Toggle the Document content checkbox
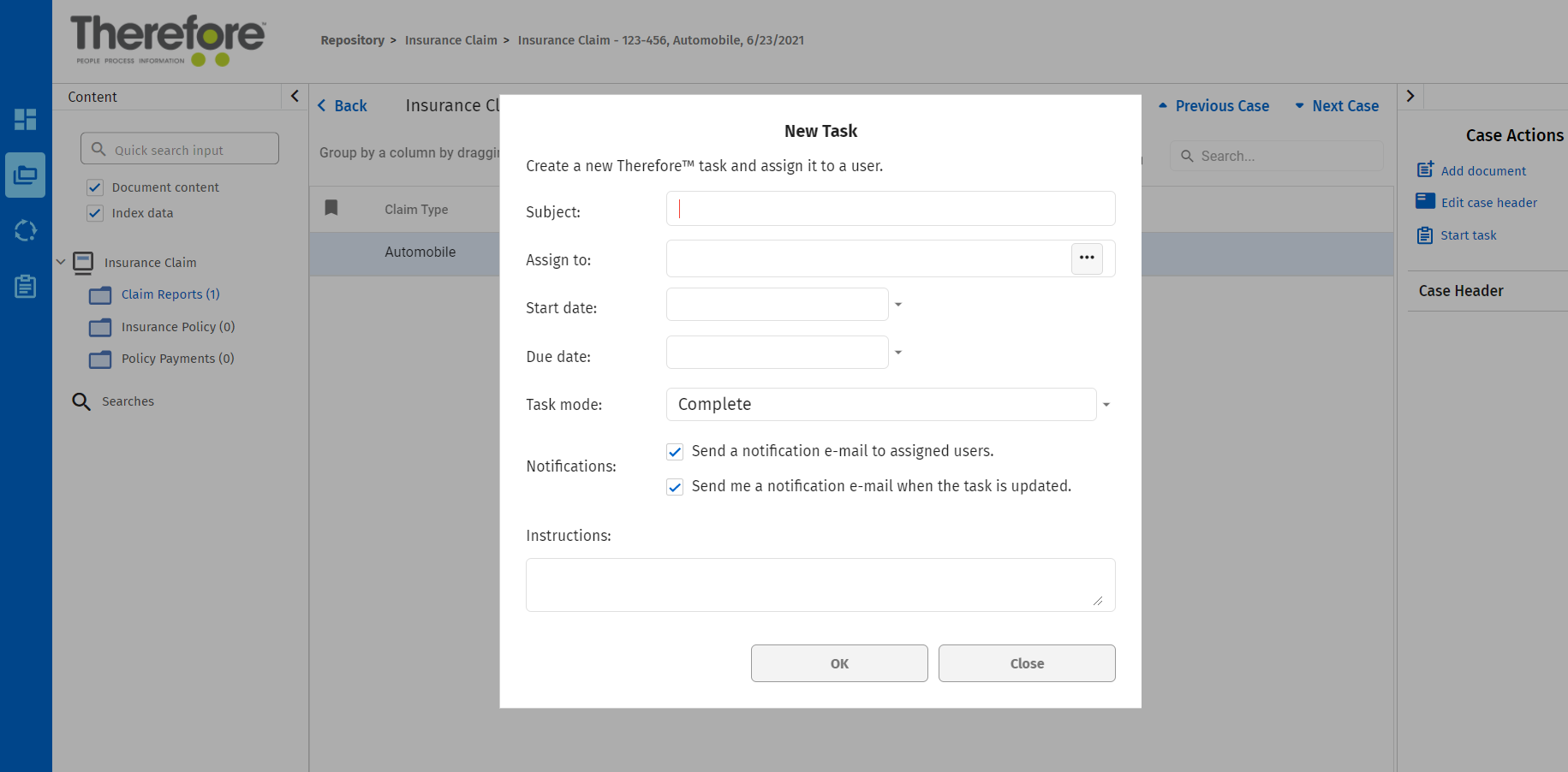This screenshot has height=772, width=1568. pyautogui.click(x=95, y=187)
